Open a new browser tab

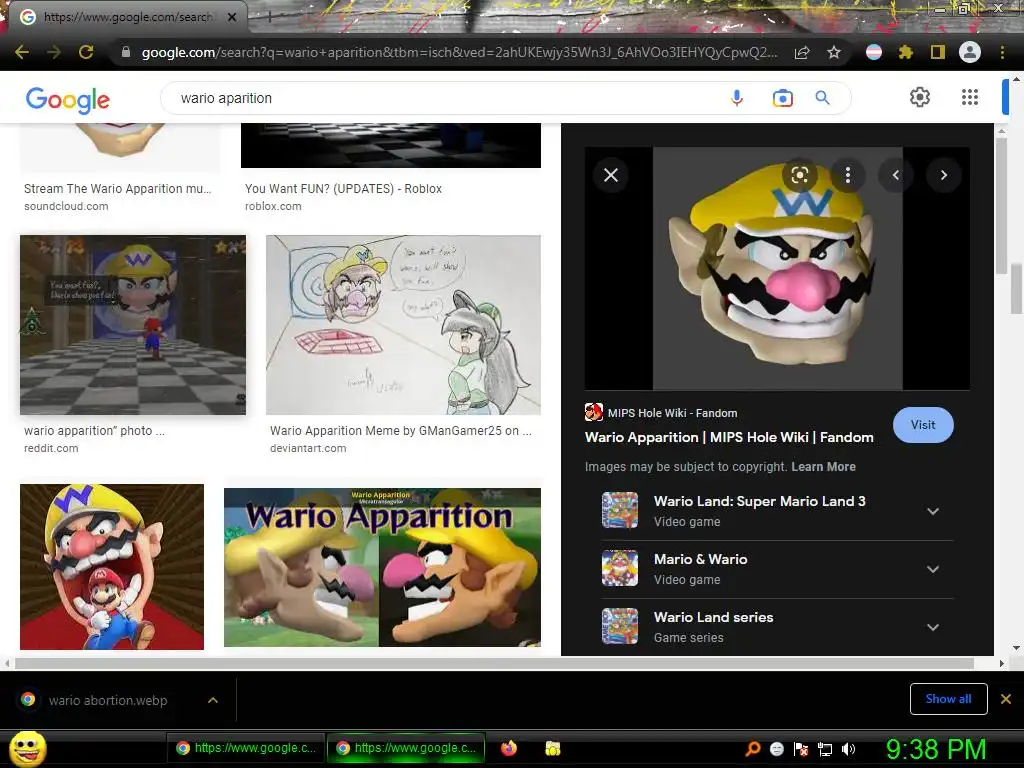[x=270, y=18]
